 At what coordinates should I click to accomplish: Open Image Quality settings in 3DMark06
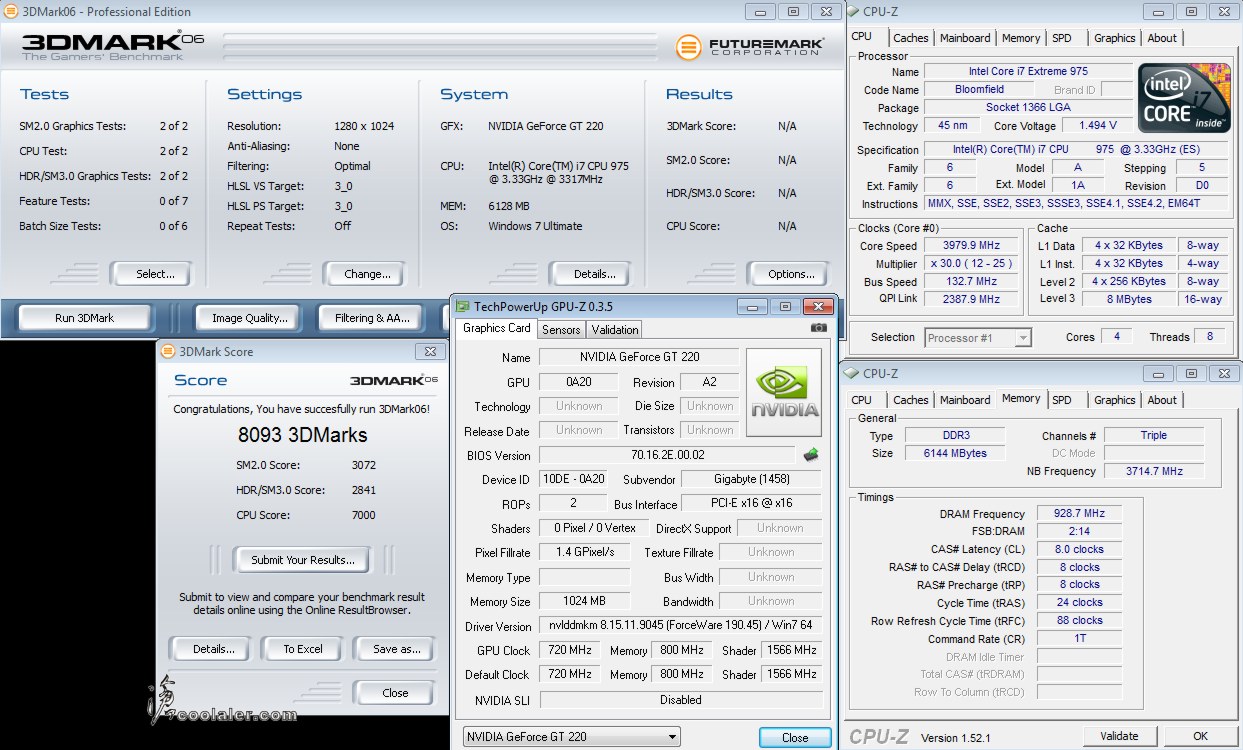[x=250, y=318]
